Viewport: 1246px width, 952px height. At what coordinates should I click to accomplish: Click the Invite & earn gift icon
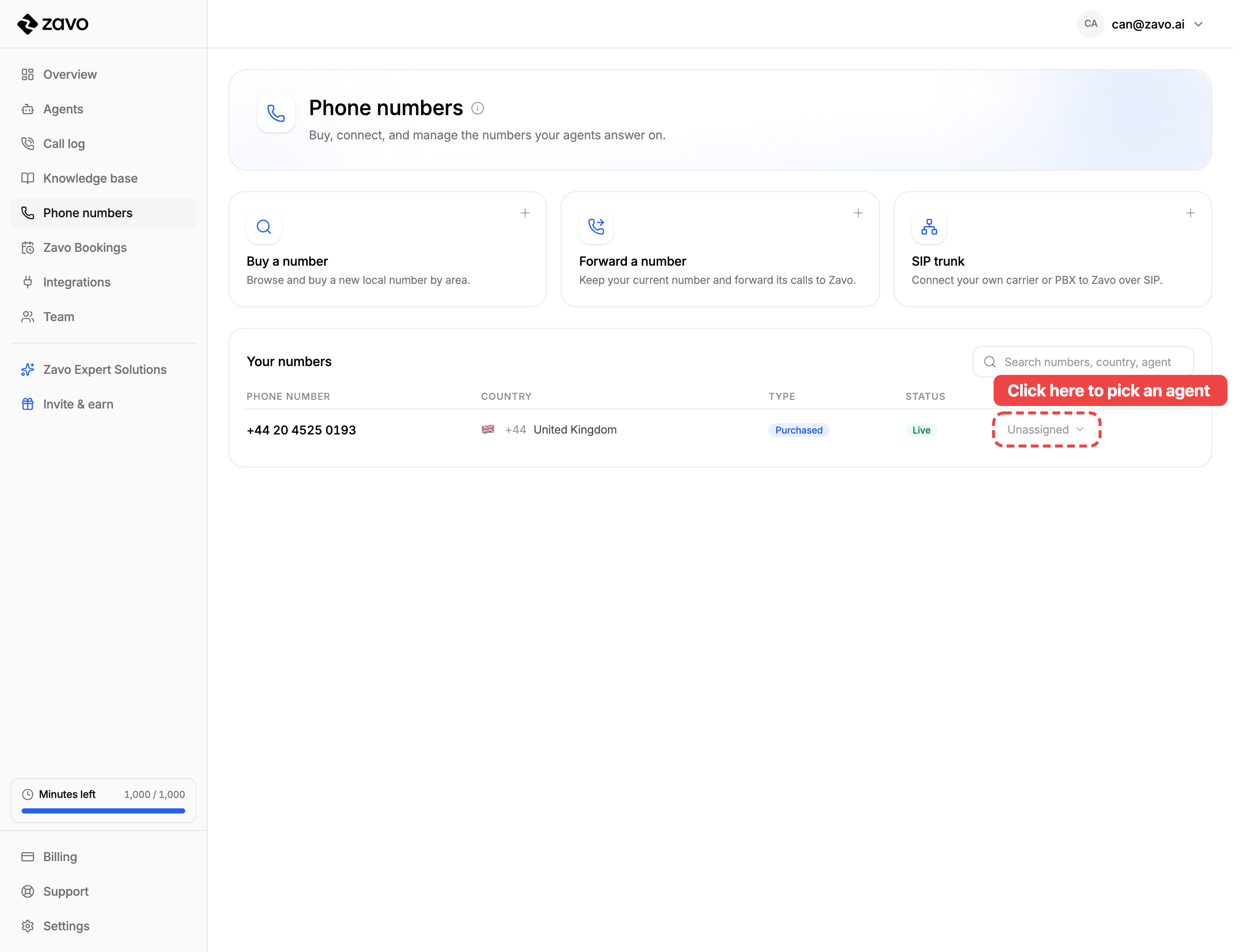28,404
